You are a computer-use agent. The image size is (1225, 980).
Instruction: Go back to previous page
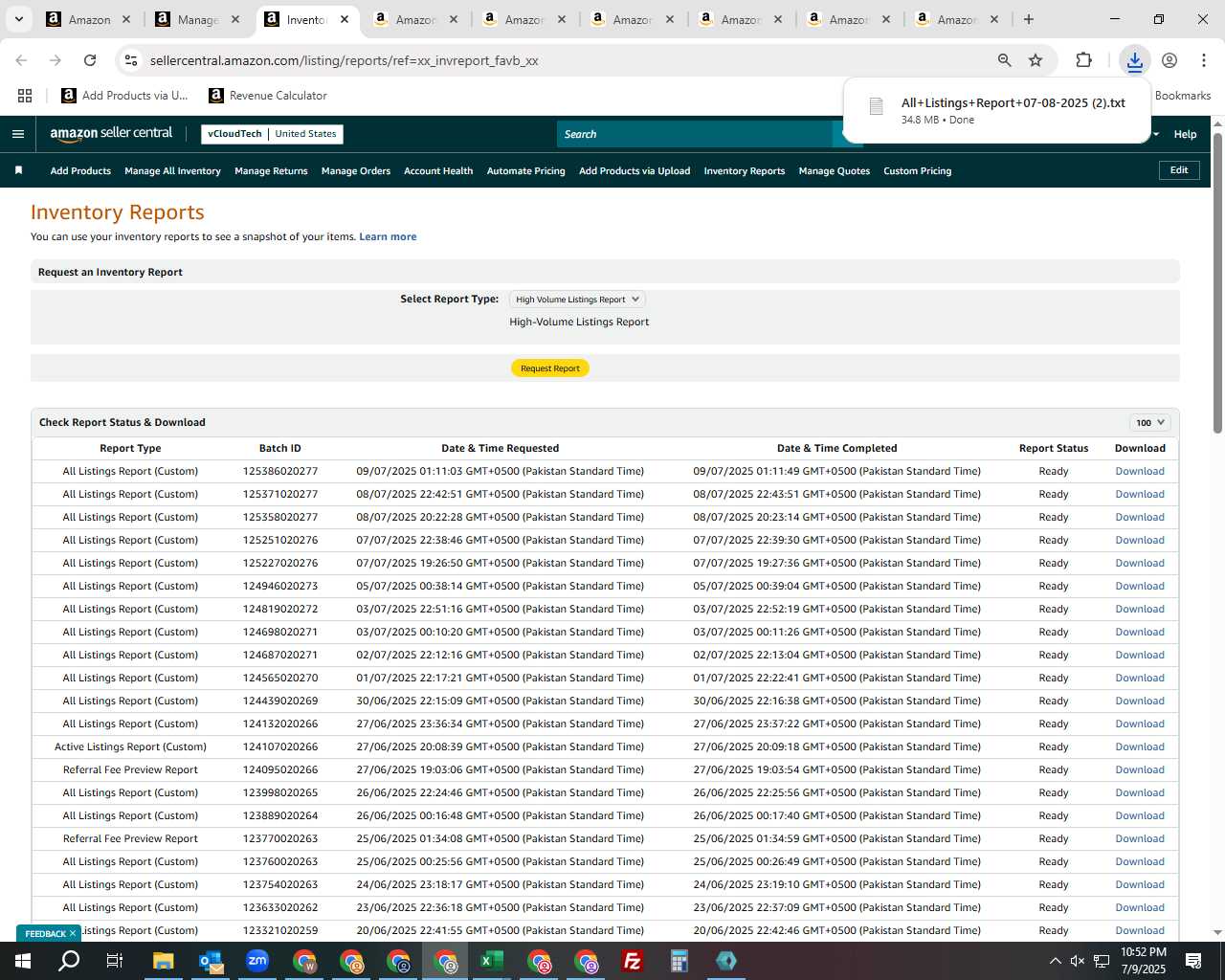[x=21, y=60]
